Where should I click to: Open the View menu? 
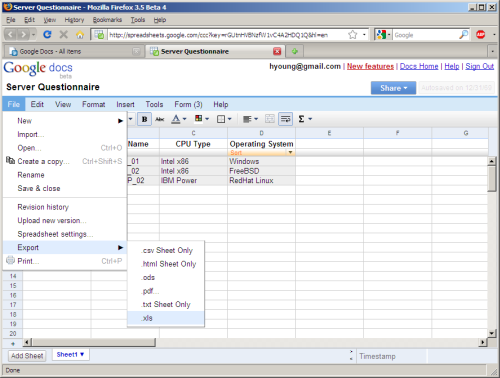coord(63,104)
